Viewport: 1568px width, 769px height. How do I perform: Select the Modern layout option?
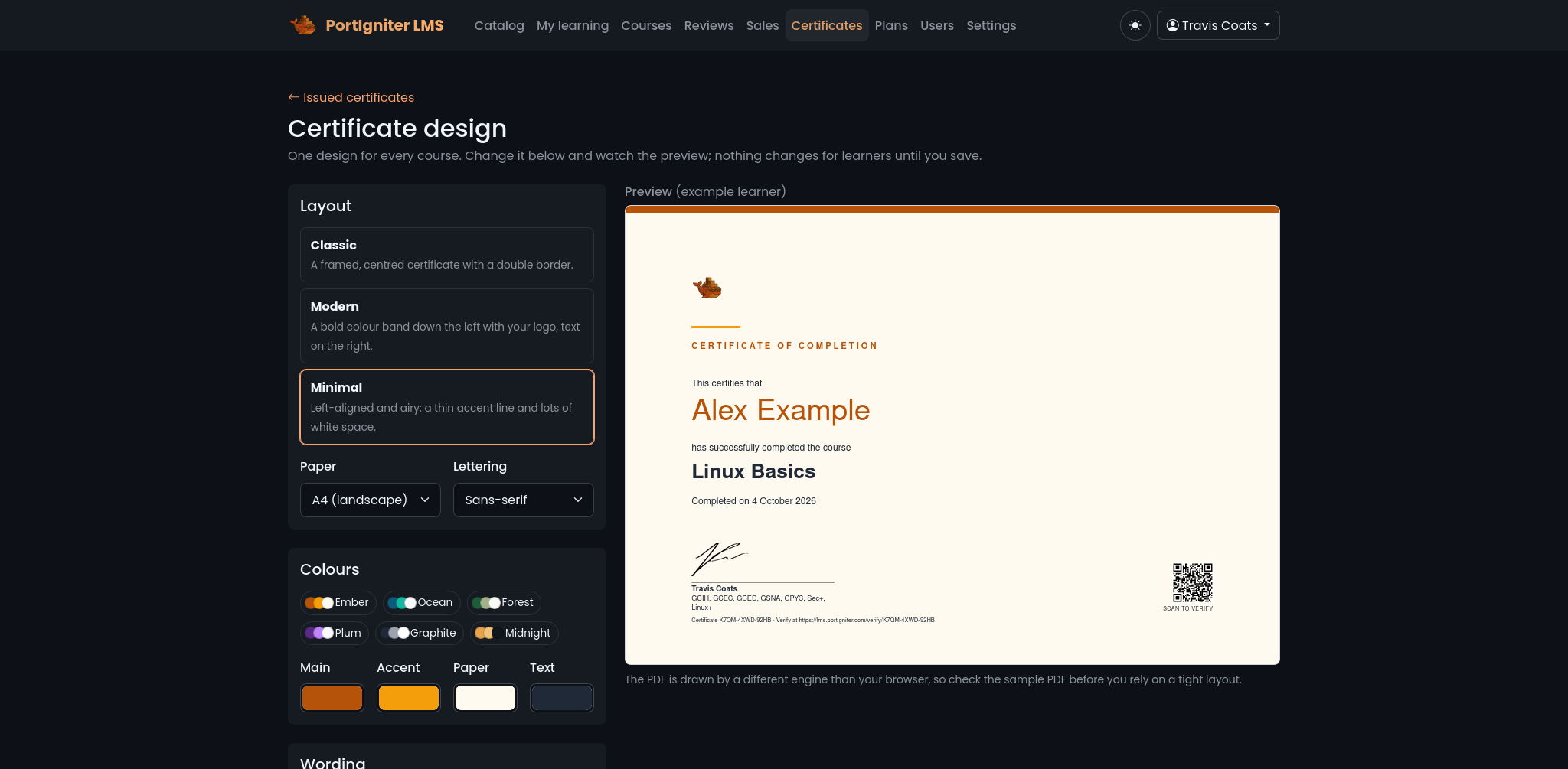(x=447, y=326)
